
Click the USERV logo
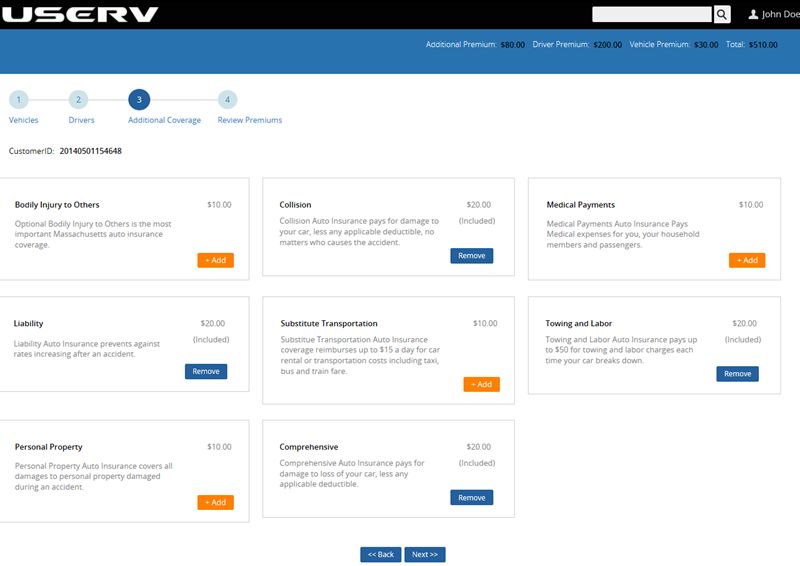pyautogui.click(x=80, y=14)
